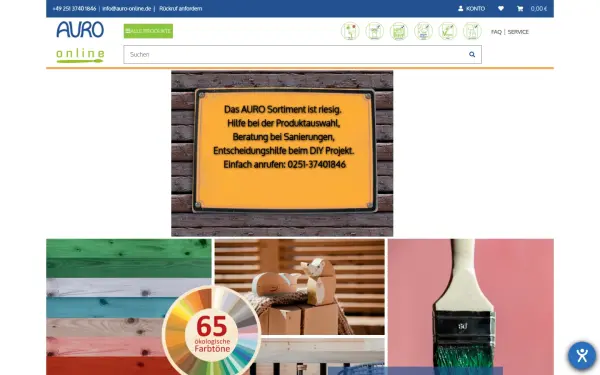Click Rückruf anfordern link

pos(181,8)
